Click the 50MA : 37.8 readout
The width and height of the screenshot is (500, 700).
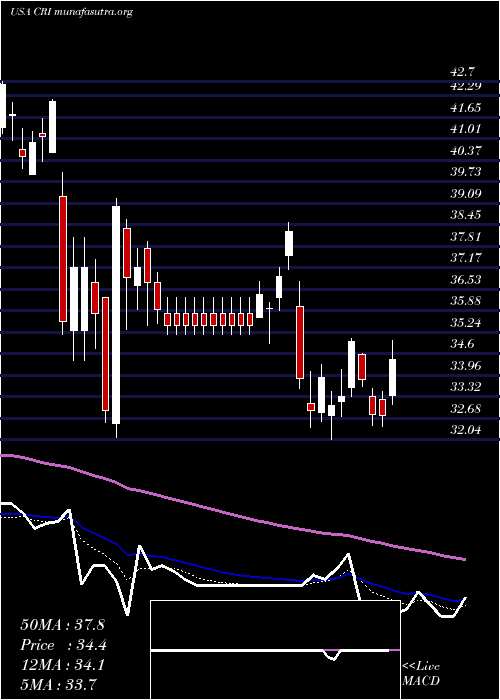pos(62,625)
